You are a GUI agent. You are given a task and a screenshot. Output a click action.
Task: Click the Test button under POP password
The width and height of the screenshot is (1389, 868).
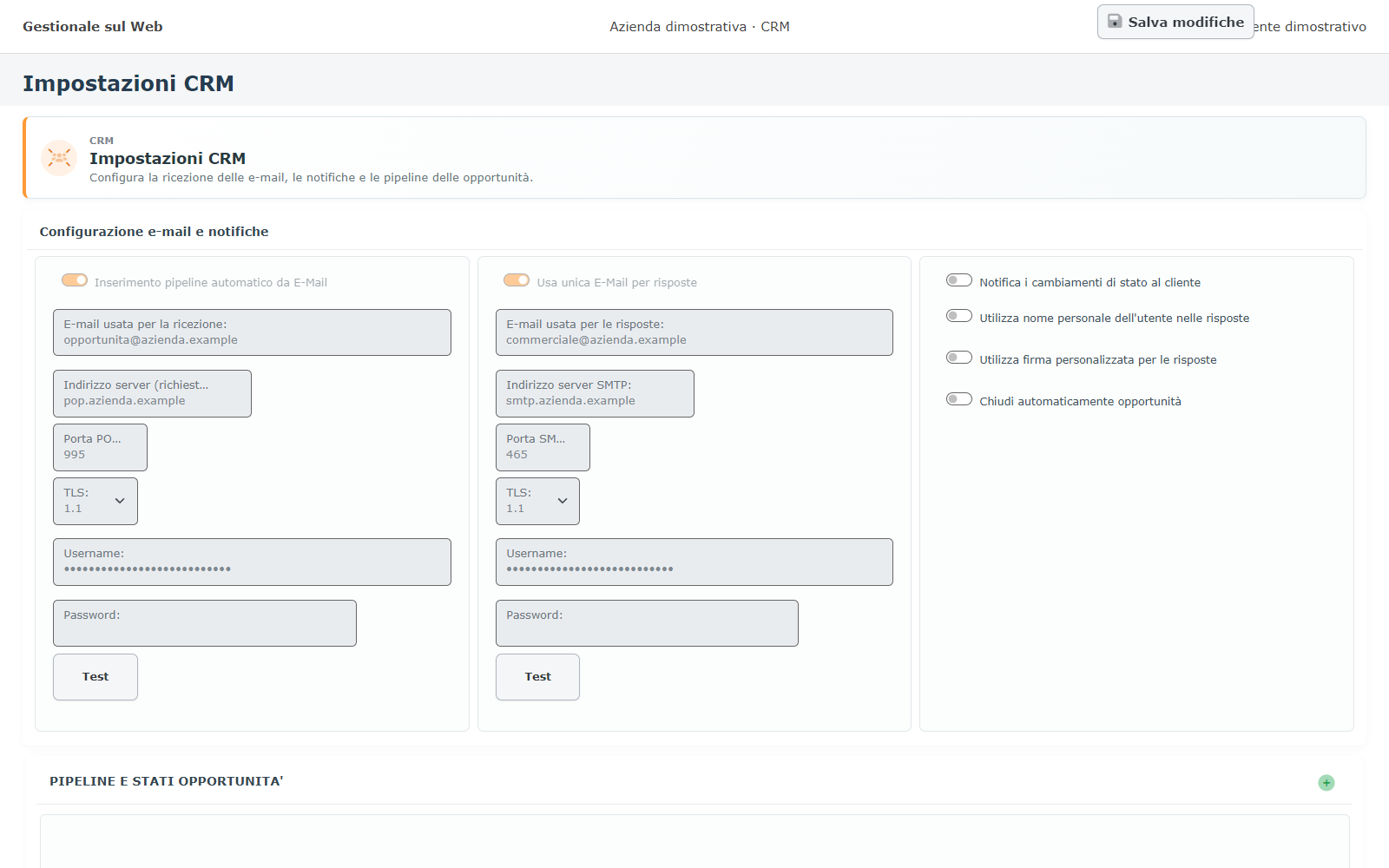click(95, 677)
